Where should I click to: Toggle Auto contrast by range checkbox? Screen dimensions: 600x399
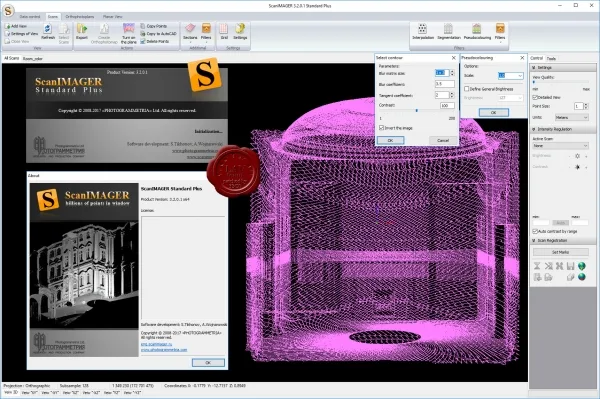pyautogui.click(x=535, y=231)
